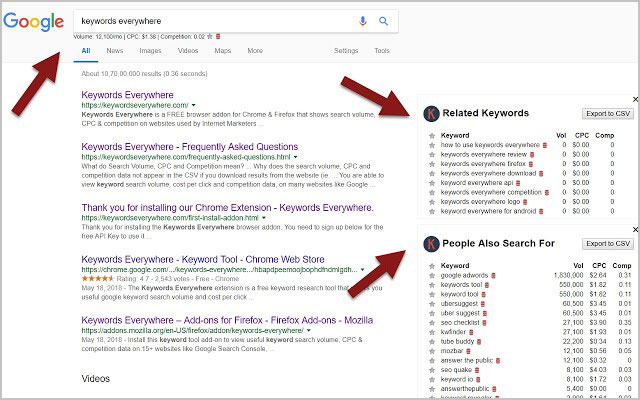Open the More search menu
This screenshot has height=400, width=640.
(255, 51)
